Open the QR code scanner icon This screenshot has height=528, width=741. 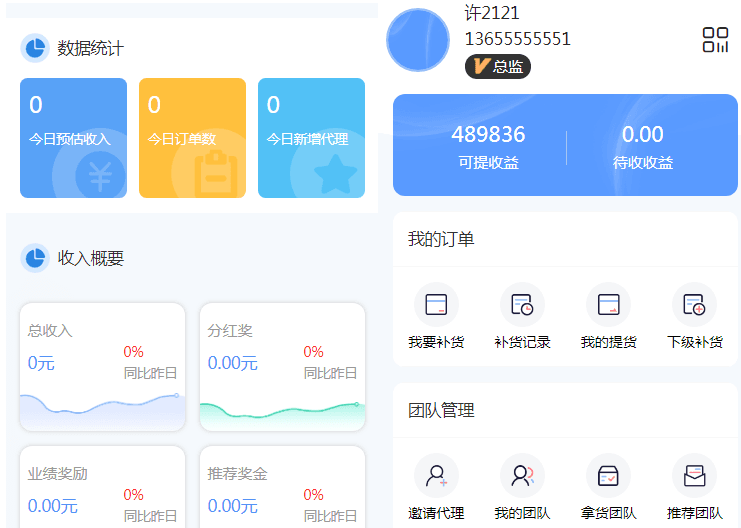pos(715,40)
